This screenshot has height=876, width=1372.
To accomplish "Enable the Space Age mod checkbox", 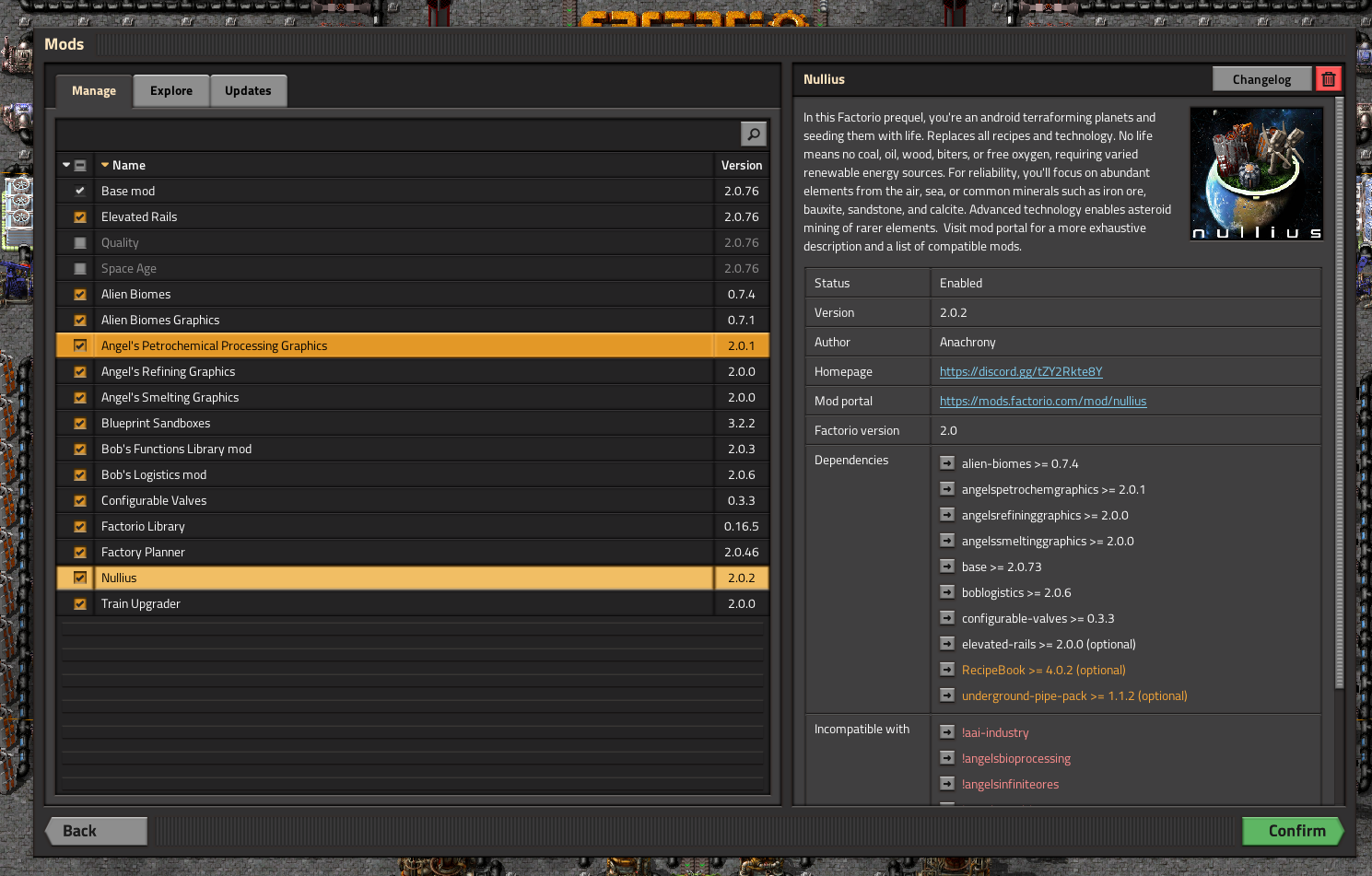I will 80,269.
